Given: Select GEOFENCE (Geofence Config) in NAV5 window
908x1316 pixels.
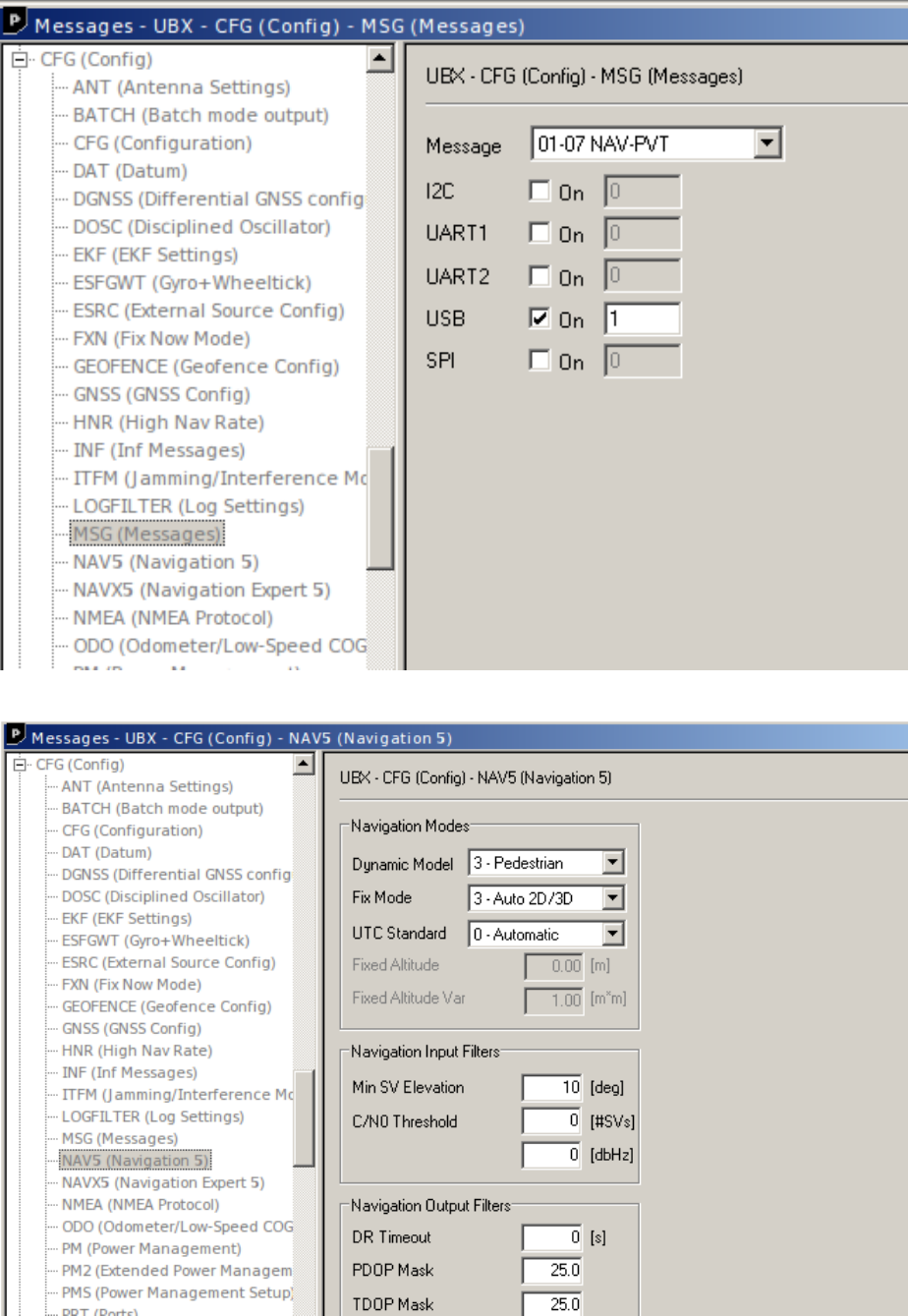Looking at the screenshot, I should 166,1007.
